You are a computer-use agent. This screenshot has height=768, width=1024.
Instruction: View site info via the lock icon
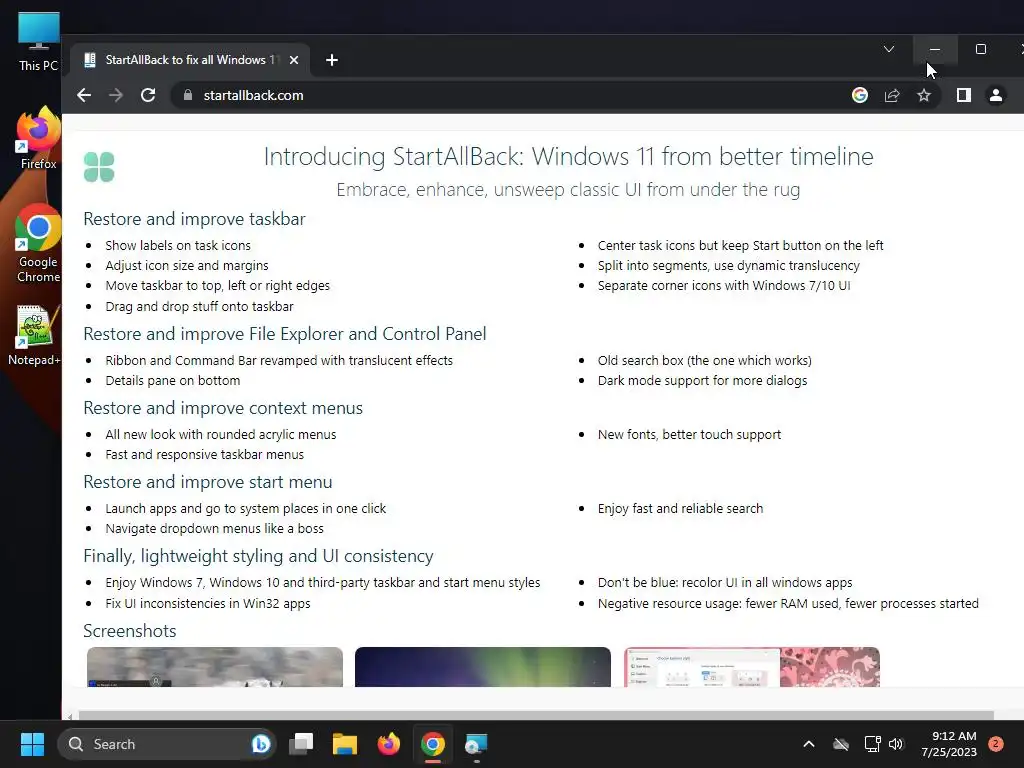tap(188, 95)
